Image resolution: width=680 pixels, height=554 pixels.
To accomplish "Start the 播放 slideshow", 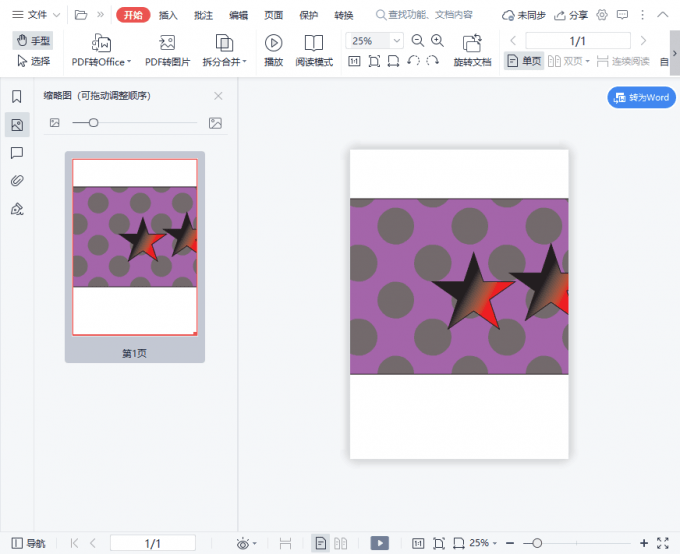I will coord(273,51).
